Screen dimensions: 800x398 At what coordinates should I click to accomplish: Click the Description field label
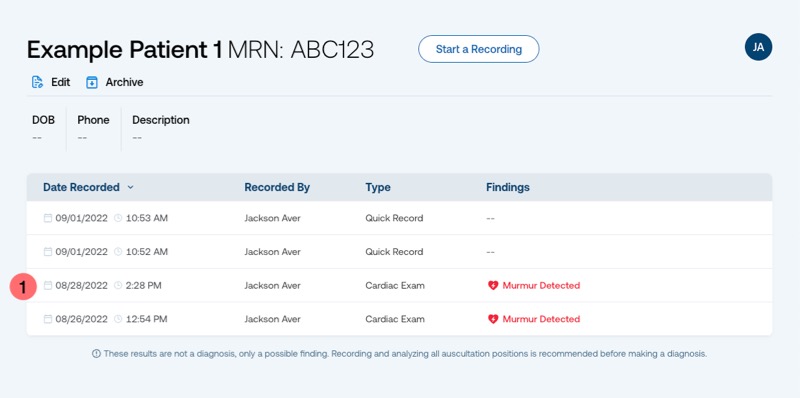(x=161, y=120)
